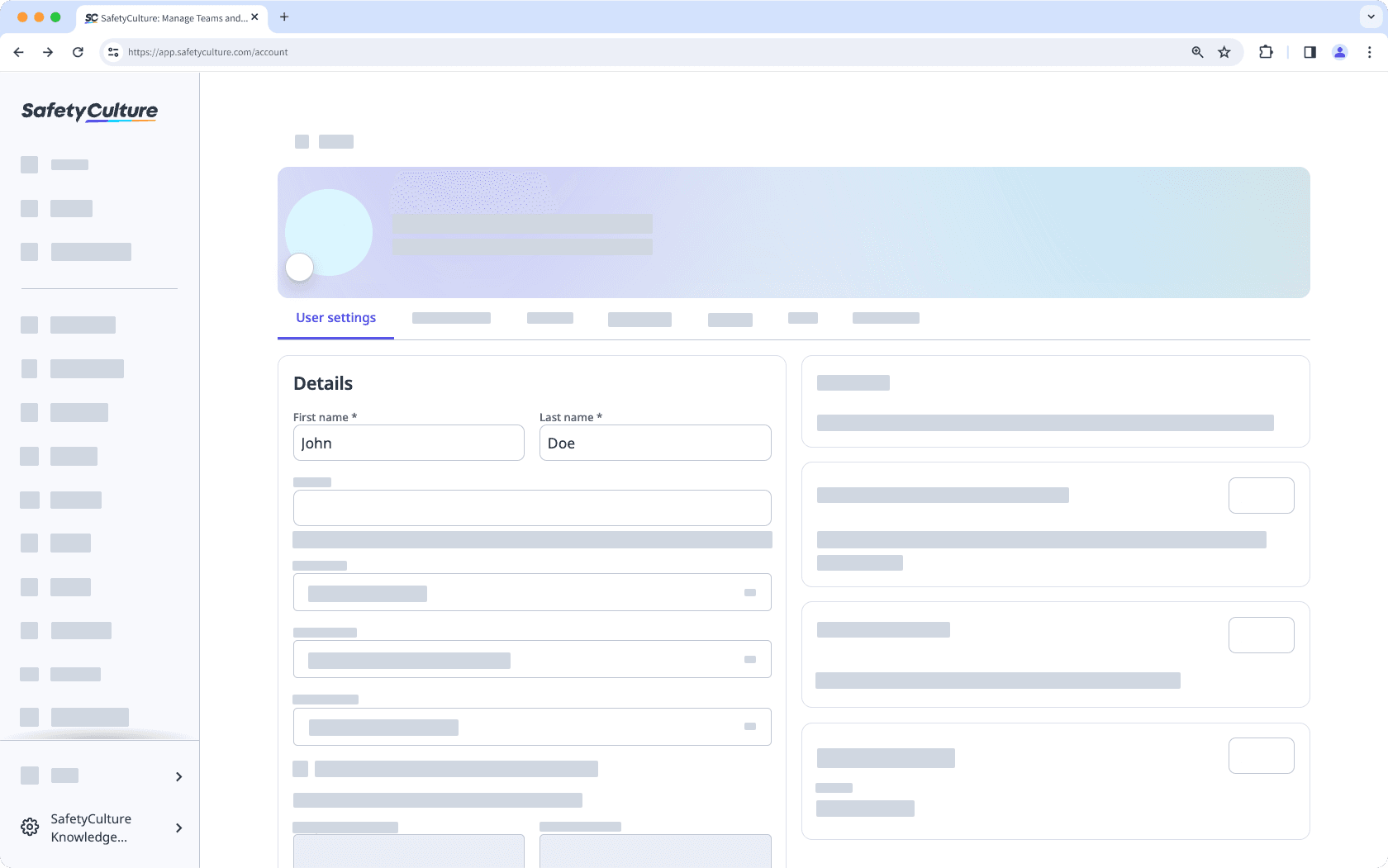
Task: Select the SafetyCulture: Manage Teams browser tab
Action: coord(165,17)
